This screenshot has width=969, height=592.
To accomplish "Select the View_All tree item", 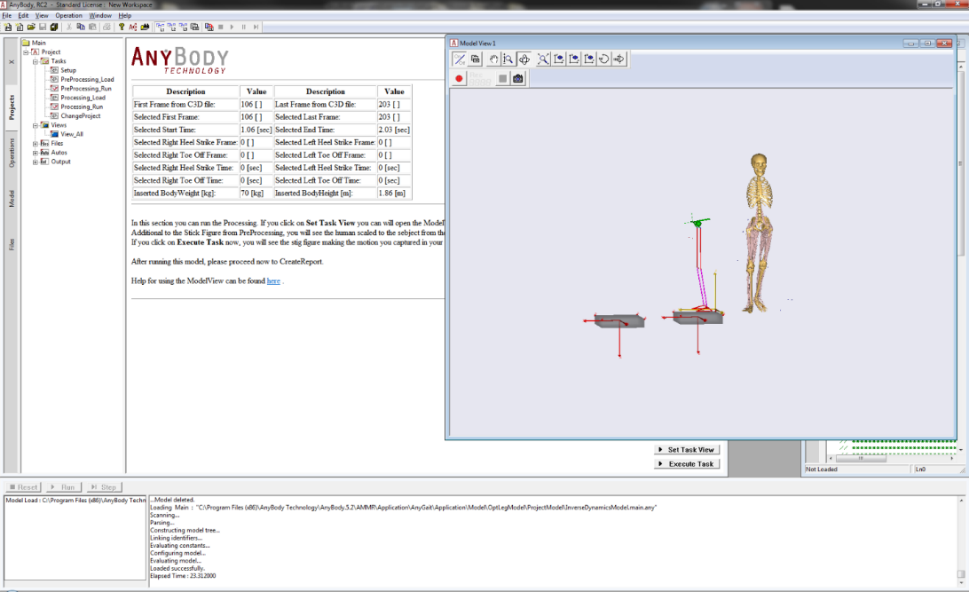I will pos(71,133).
